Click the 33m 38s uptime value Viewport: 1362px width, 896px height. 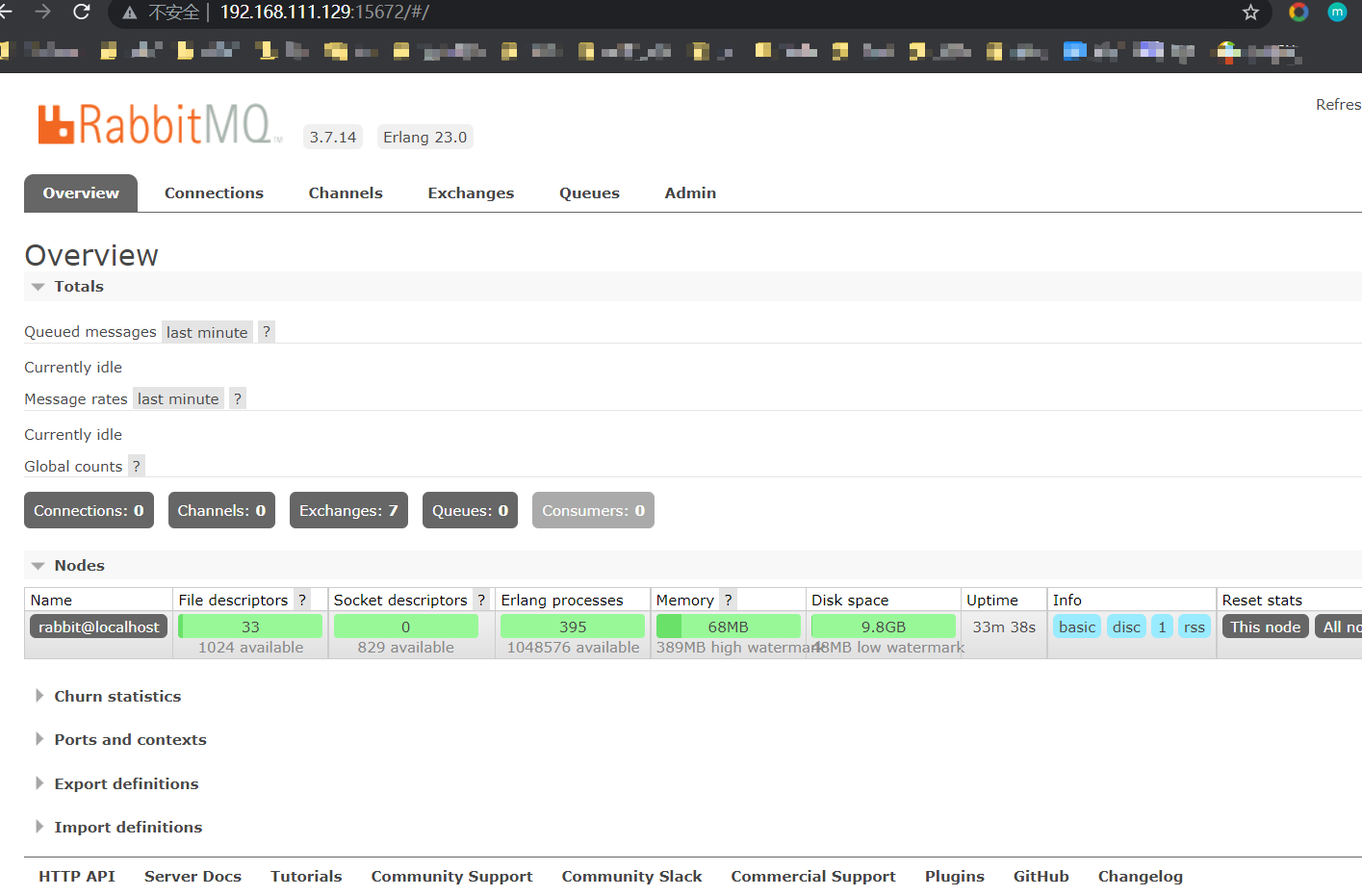coord(1004,627)
